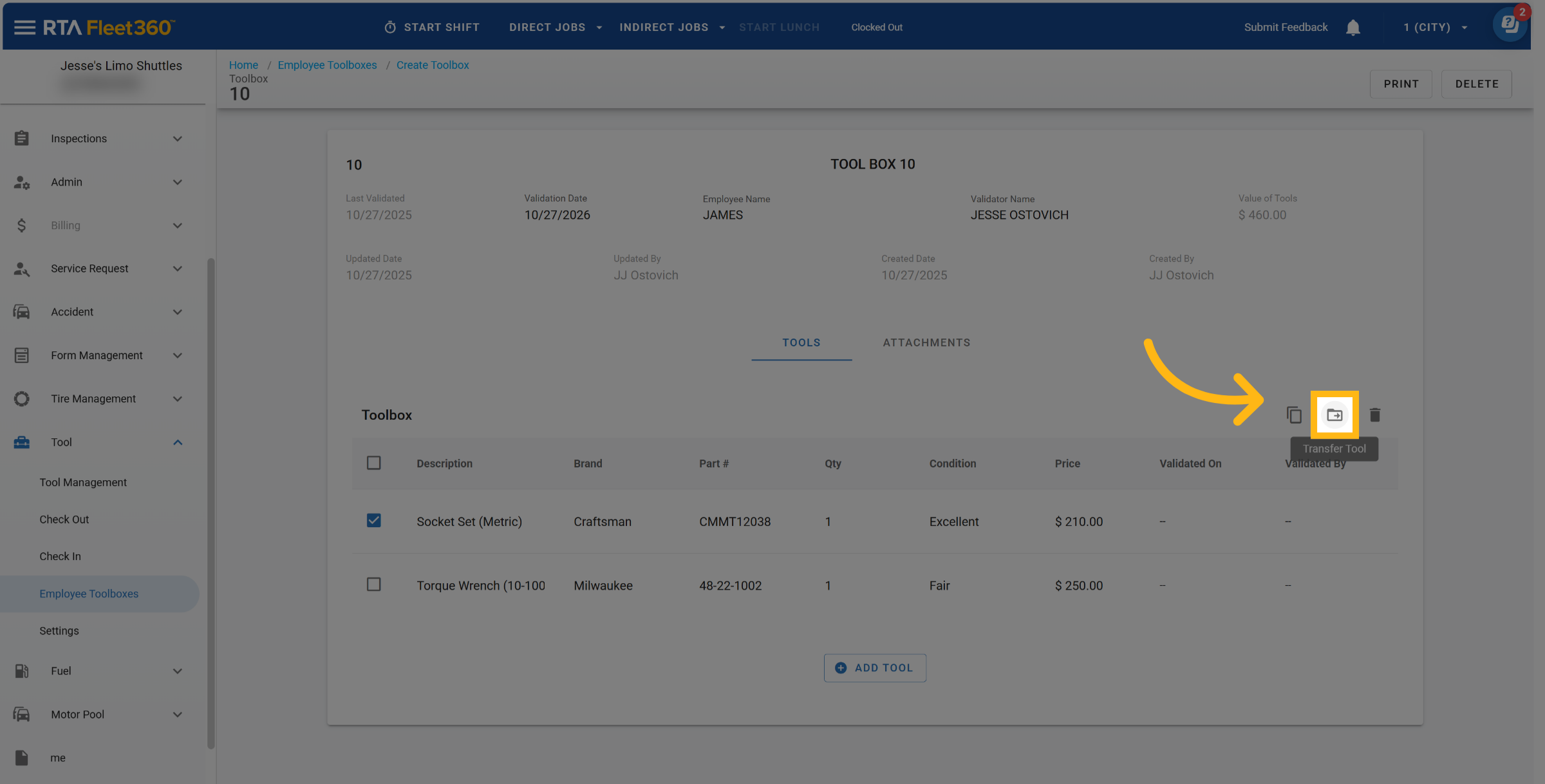Image resolution: width=1545 pixels, height=784 pixels.
Task: Click the Validation Date field
Action: pyautogui.click(x=557, y=215)
